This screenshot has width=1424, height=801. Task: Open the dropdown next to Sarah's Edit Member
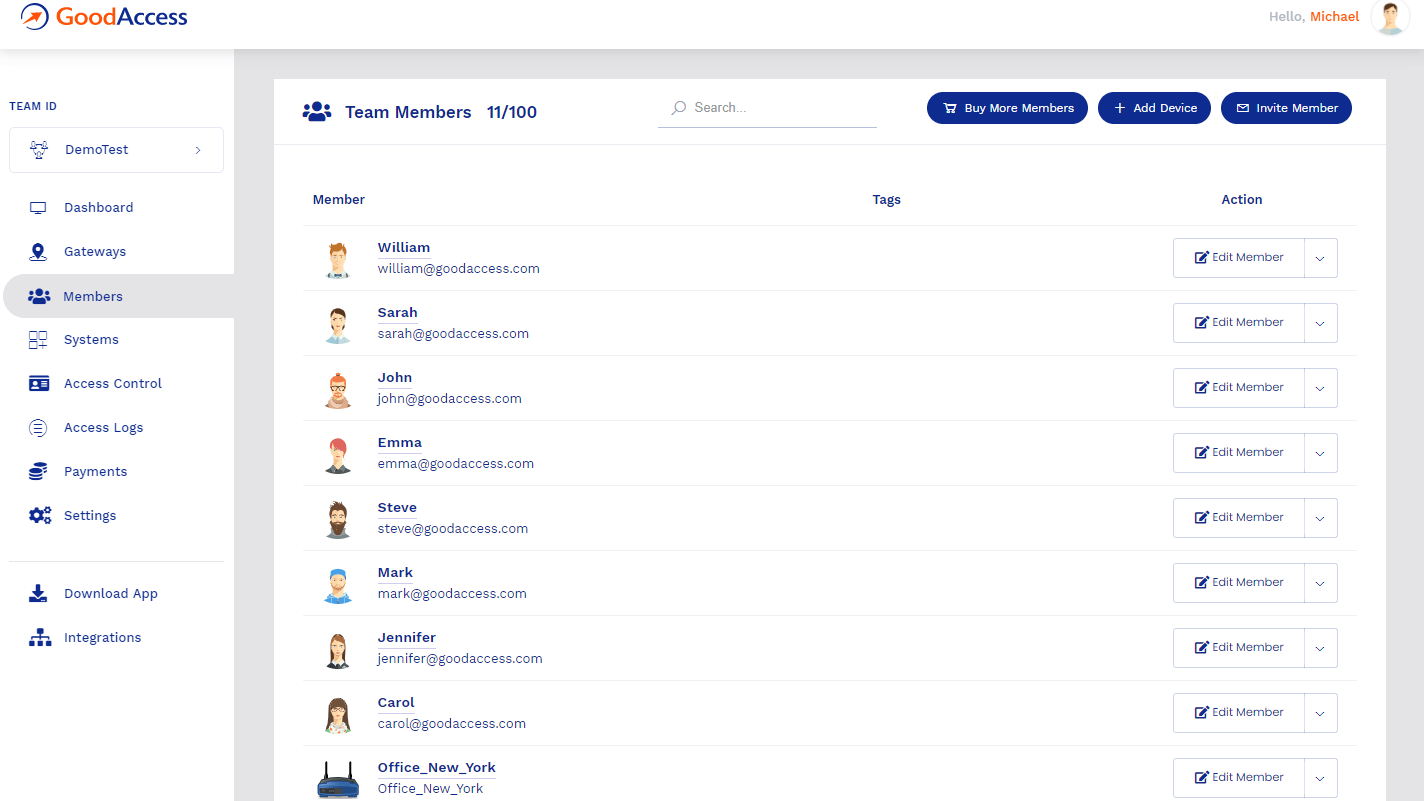pos(1320,322)
